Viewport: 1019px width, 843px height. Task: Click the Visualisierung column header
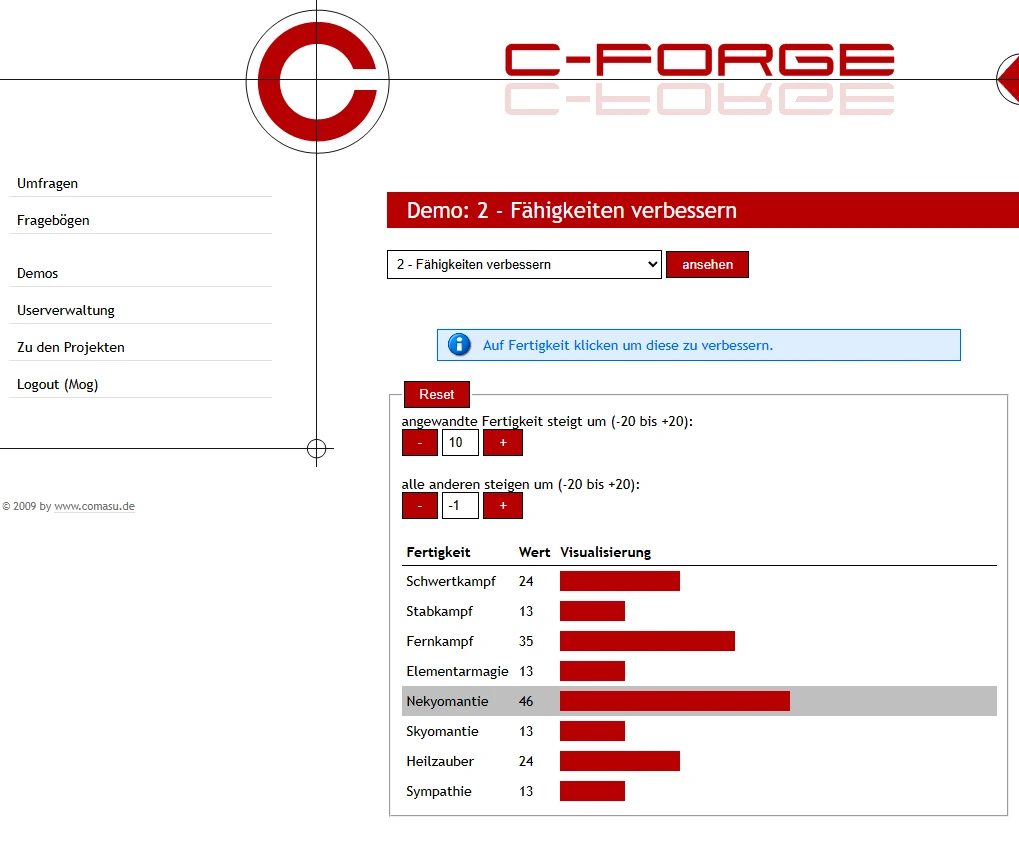606,552
